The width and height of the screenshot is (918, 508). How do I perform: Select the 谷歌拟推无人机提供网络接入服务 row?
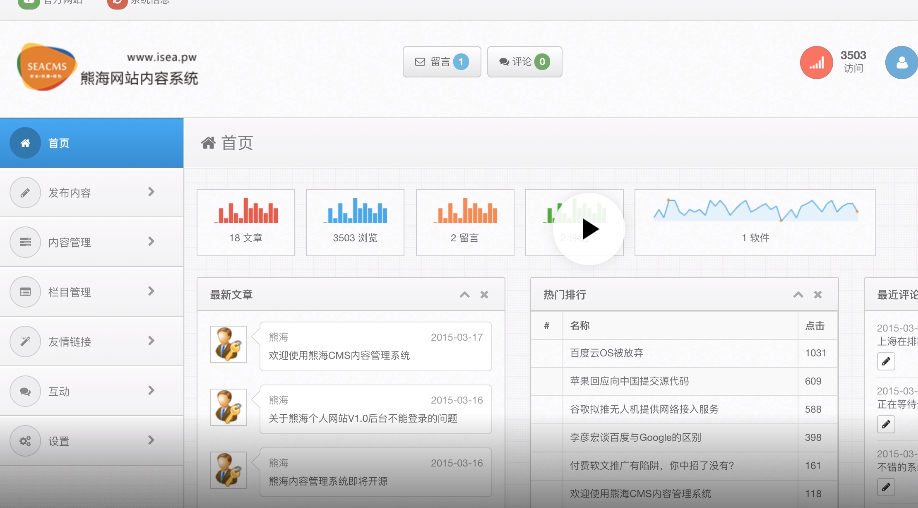tap(684, 409)
